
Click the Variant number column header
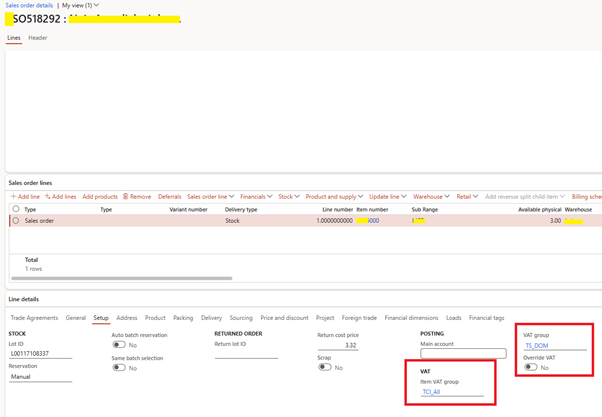188,210
